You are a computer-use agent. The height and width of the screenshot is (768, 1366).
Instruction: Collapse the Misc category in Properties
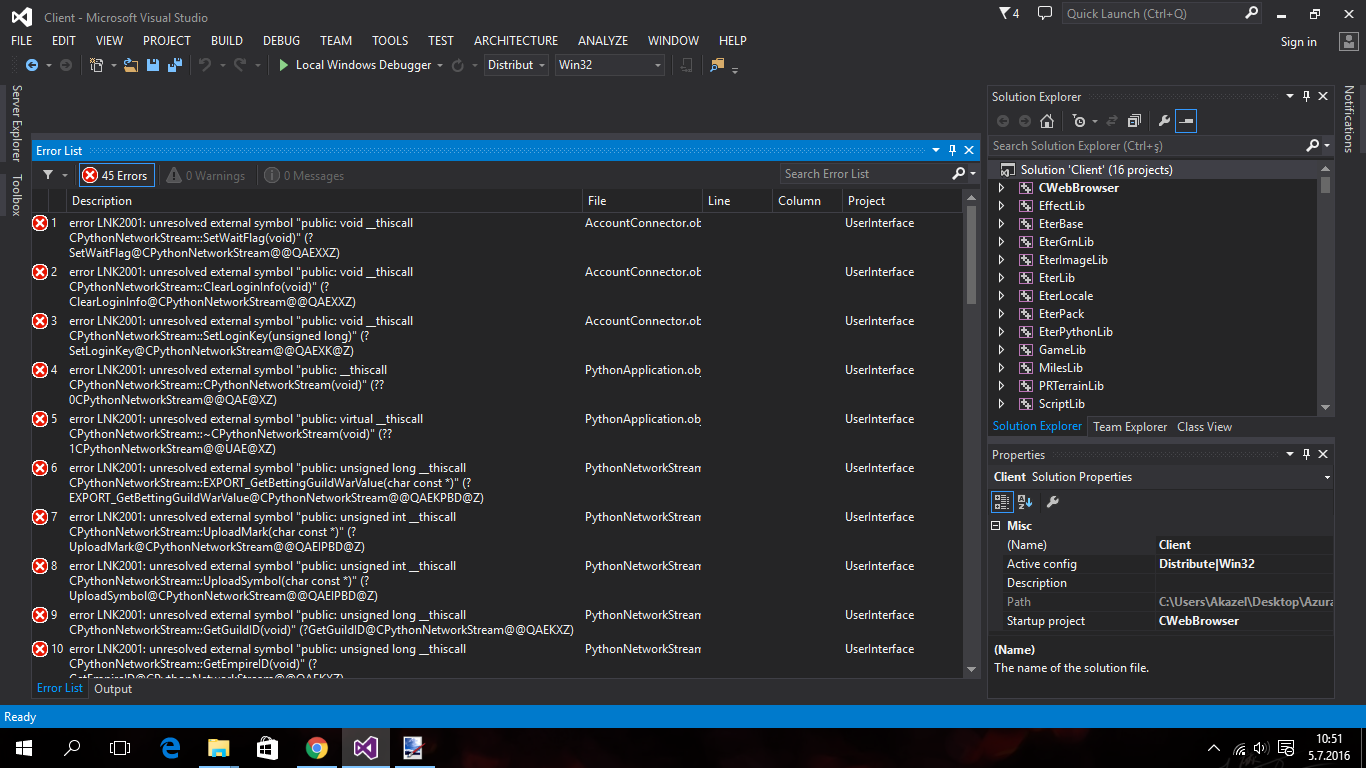(996, 526)
